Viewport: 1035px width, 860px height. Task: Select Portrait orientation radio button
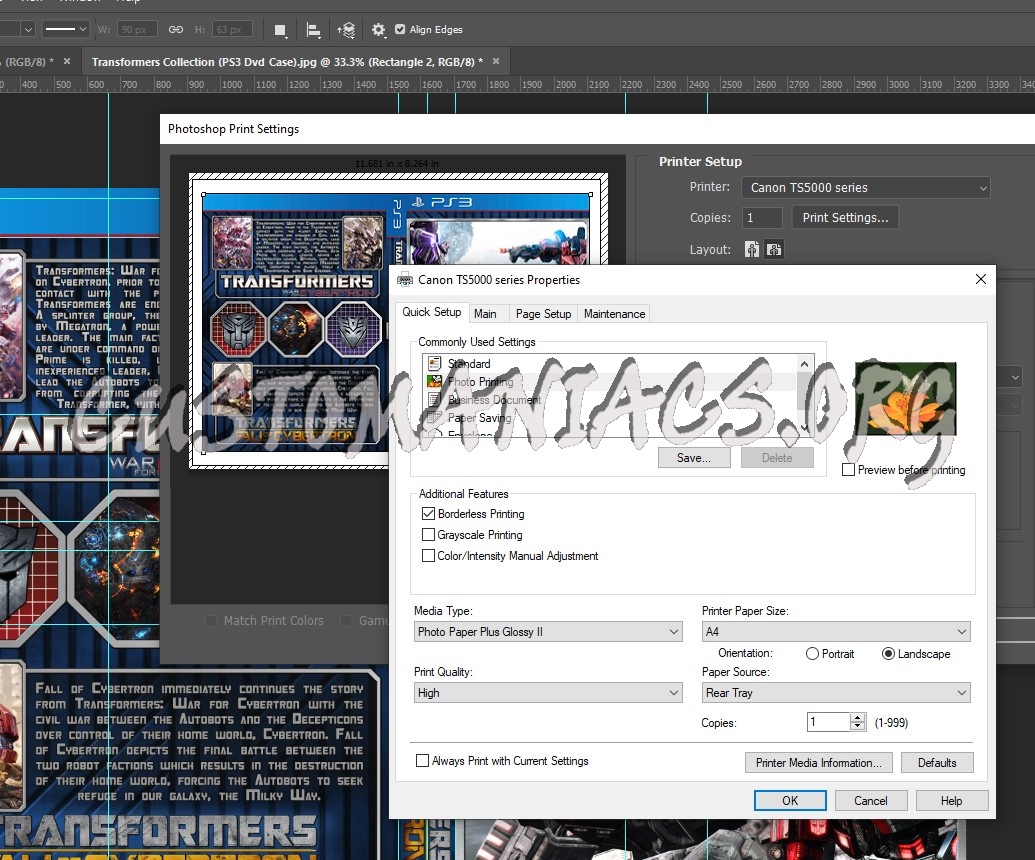pos(812,653)
